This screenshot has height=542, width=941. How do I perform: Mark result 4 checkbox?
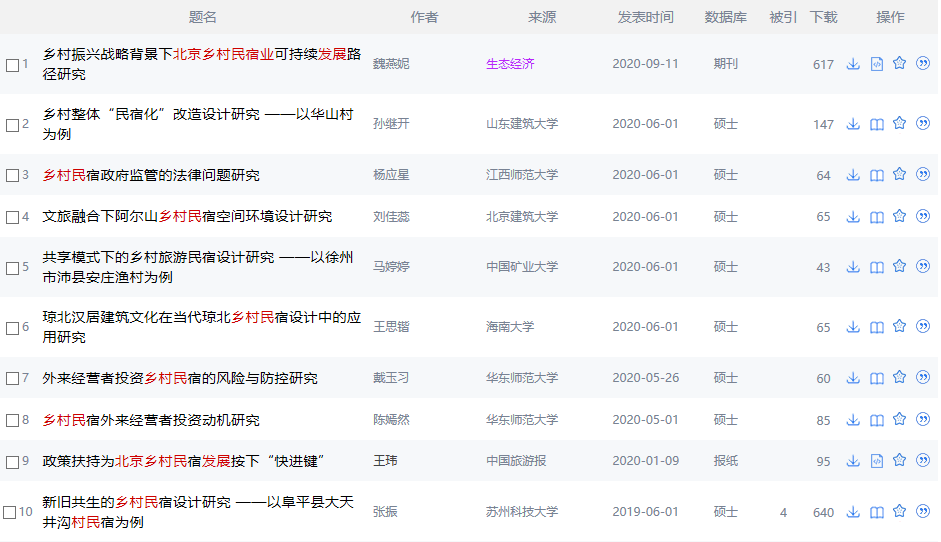click(12, 217)
